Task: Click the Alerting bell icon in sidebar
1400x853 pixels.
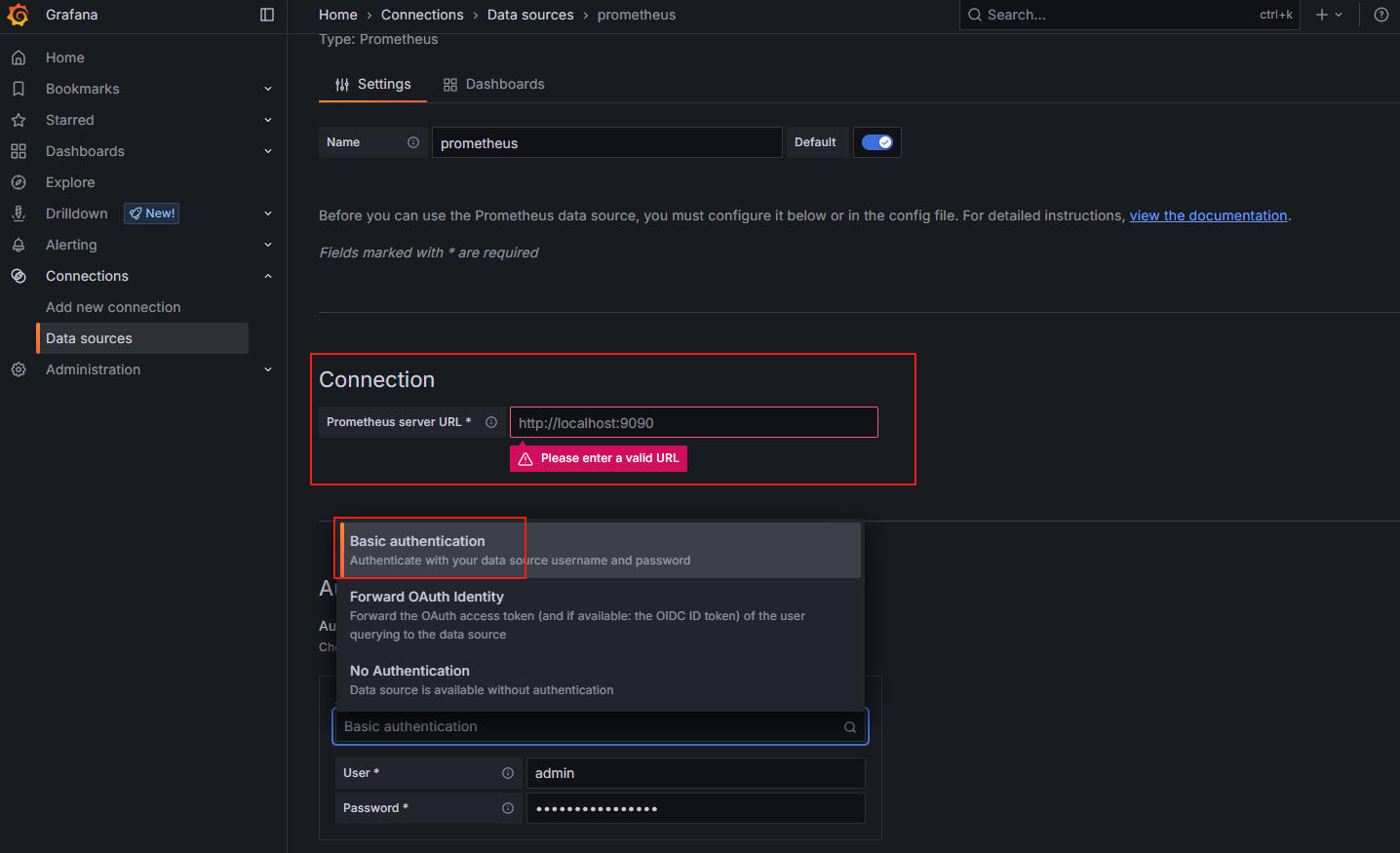Action: [x=19, y=245]
